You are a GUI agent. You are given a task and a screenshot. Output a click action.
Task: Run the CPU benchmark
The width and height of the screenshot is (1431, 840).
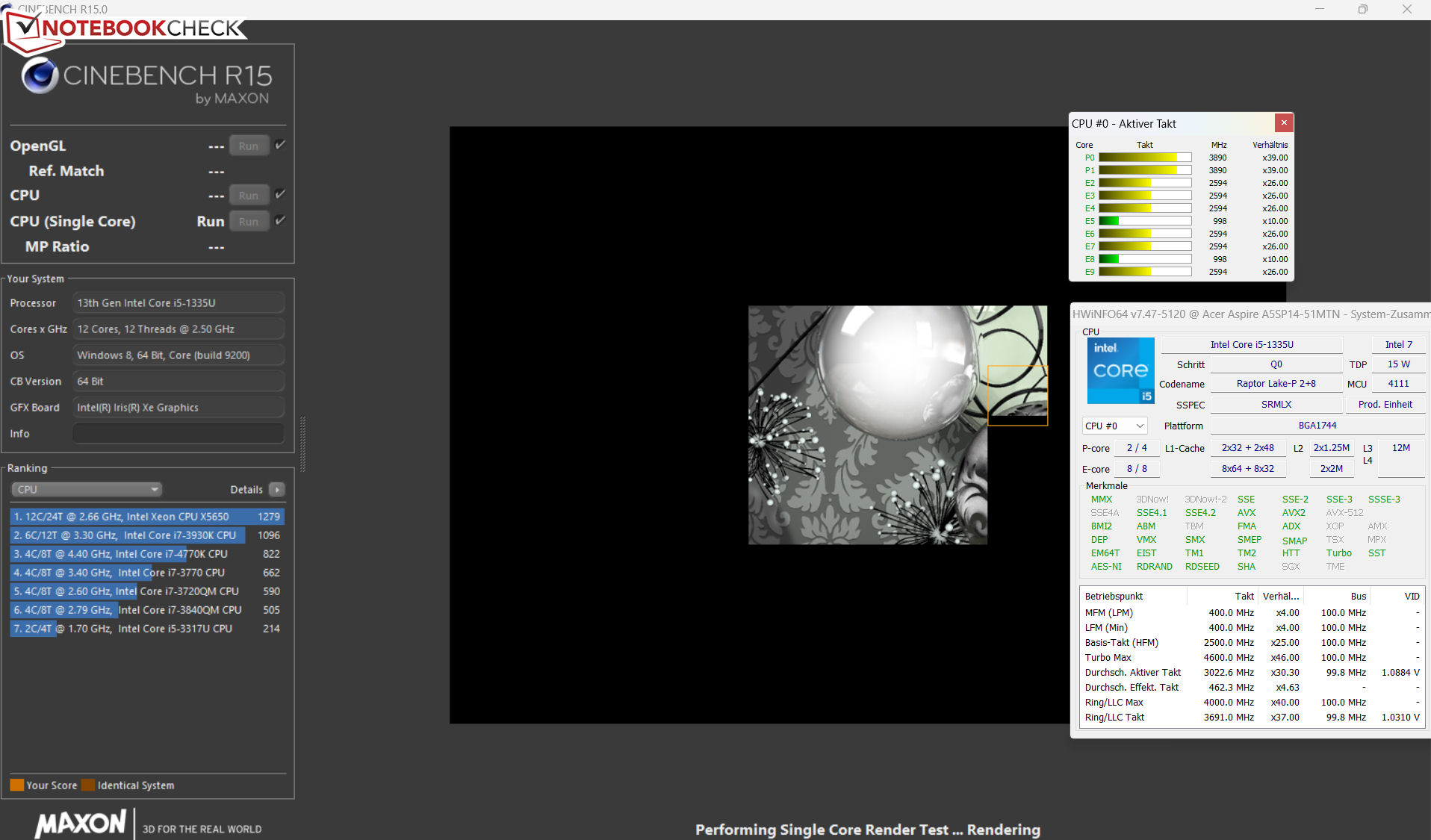point(249,195)
